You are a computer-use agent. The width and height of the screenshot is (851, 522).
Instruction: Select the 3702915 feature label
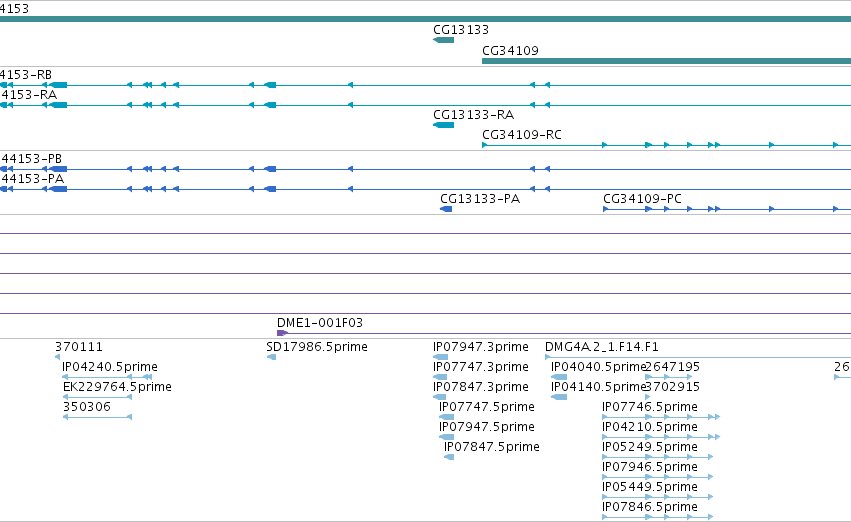pos(672,387)
